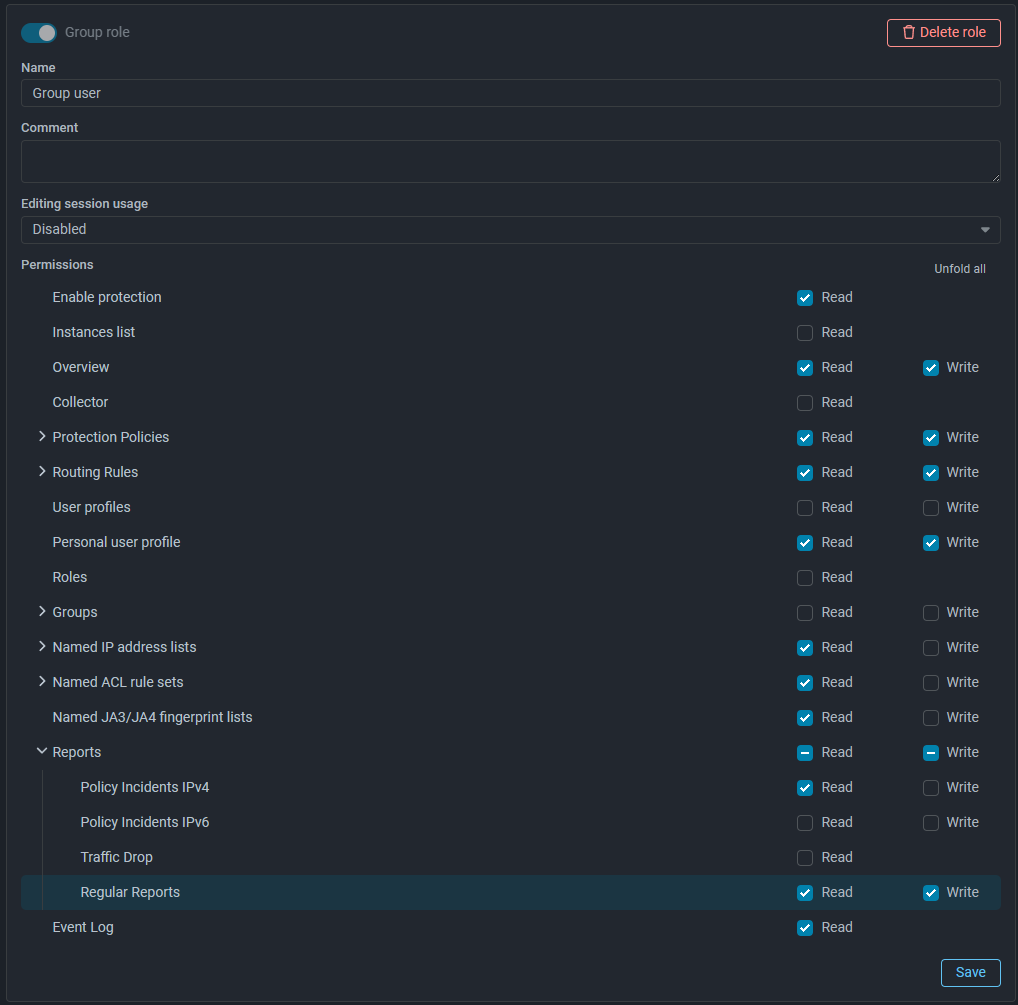Image resolution: width=1018 pixels, height=1005 pixels.
Task: Expand the Routing Rules chevron
Action: point(42,472)
